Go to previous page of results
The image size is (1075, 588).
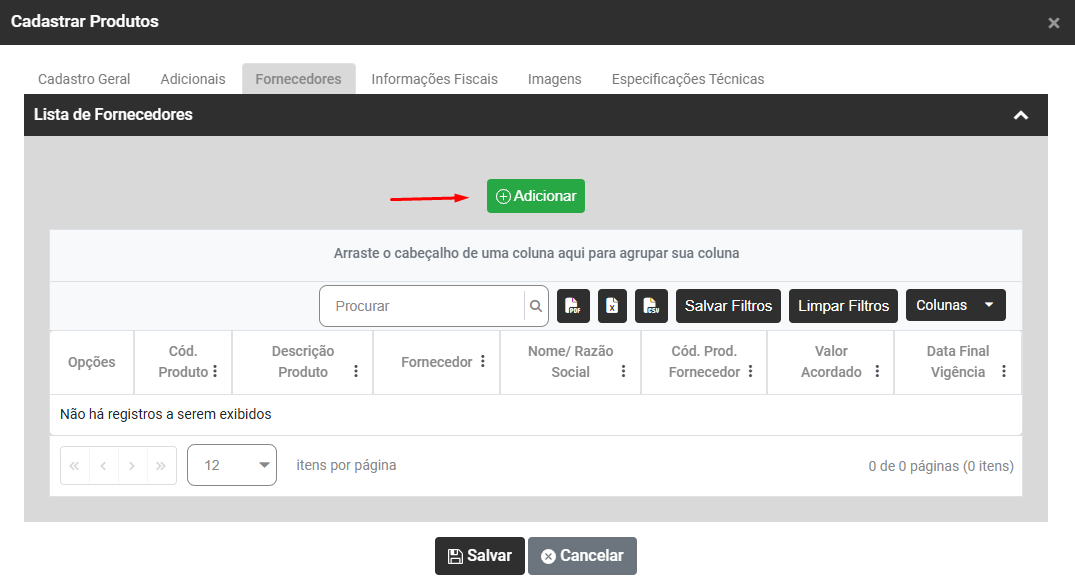(x=104, y=466)
